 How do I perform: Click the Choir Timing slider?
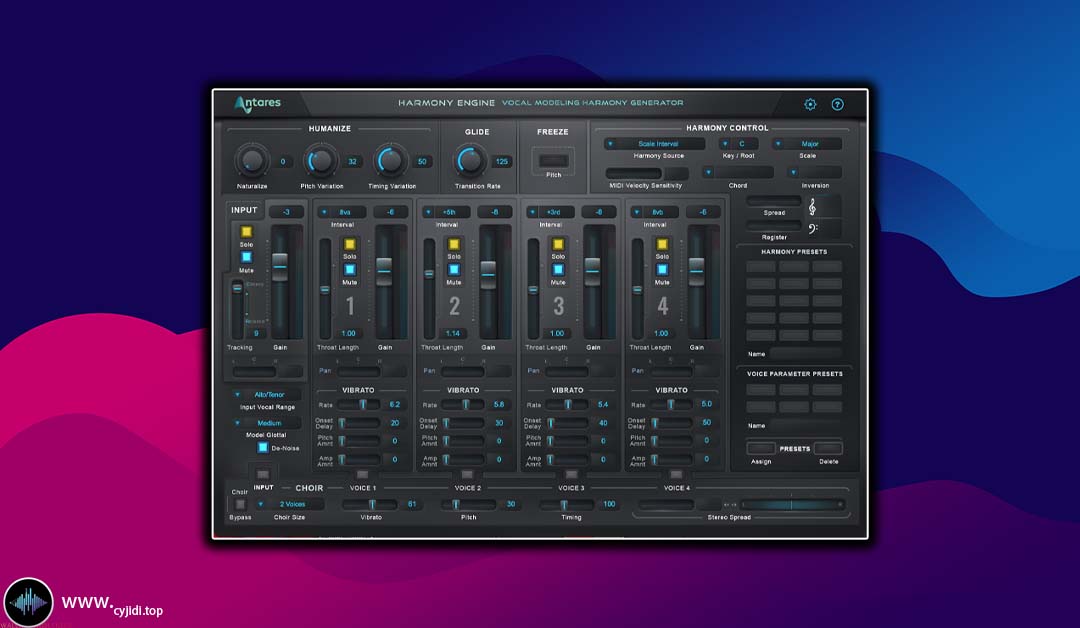coord(567,504)
